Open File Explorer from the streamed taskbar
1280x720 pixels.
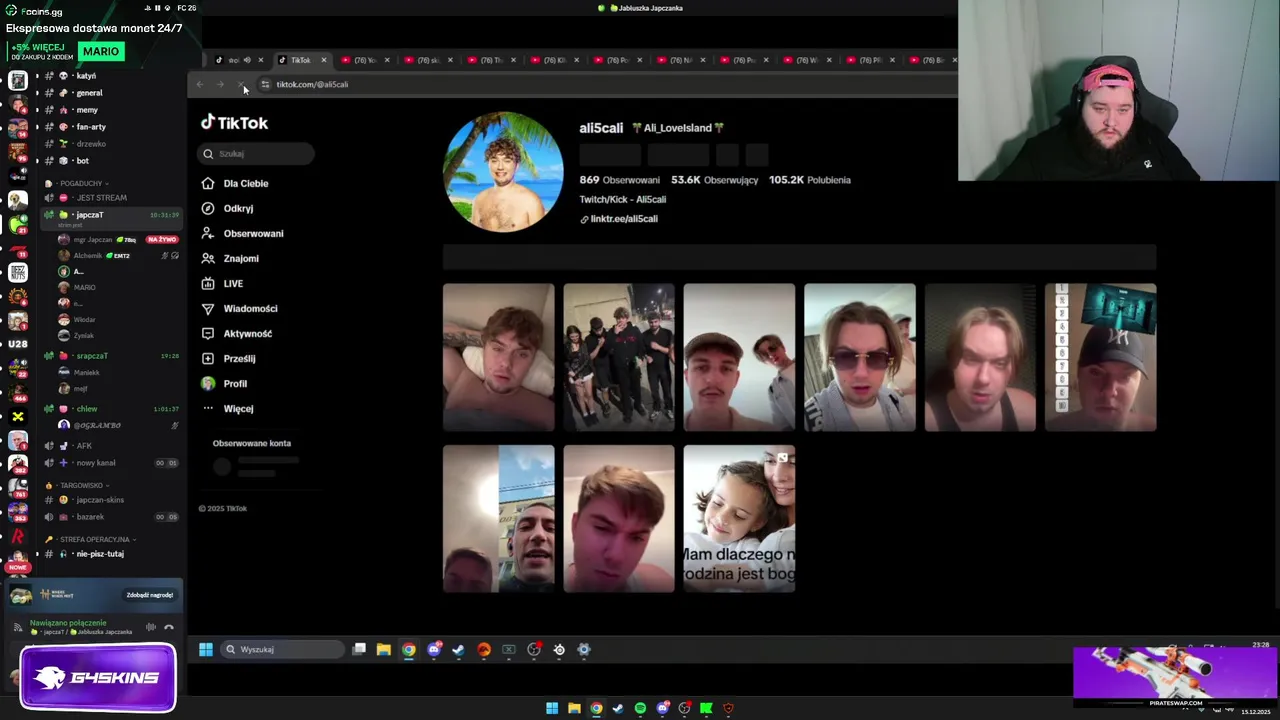pos(384,650)
